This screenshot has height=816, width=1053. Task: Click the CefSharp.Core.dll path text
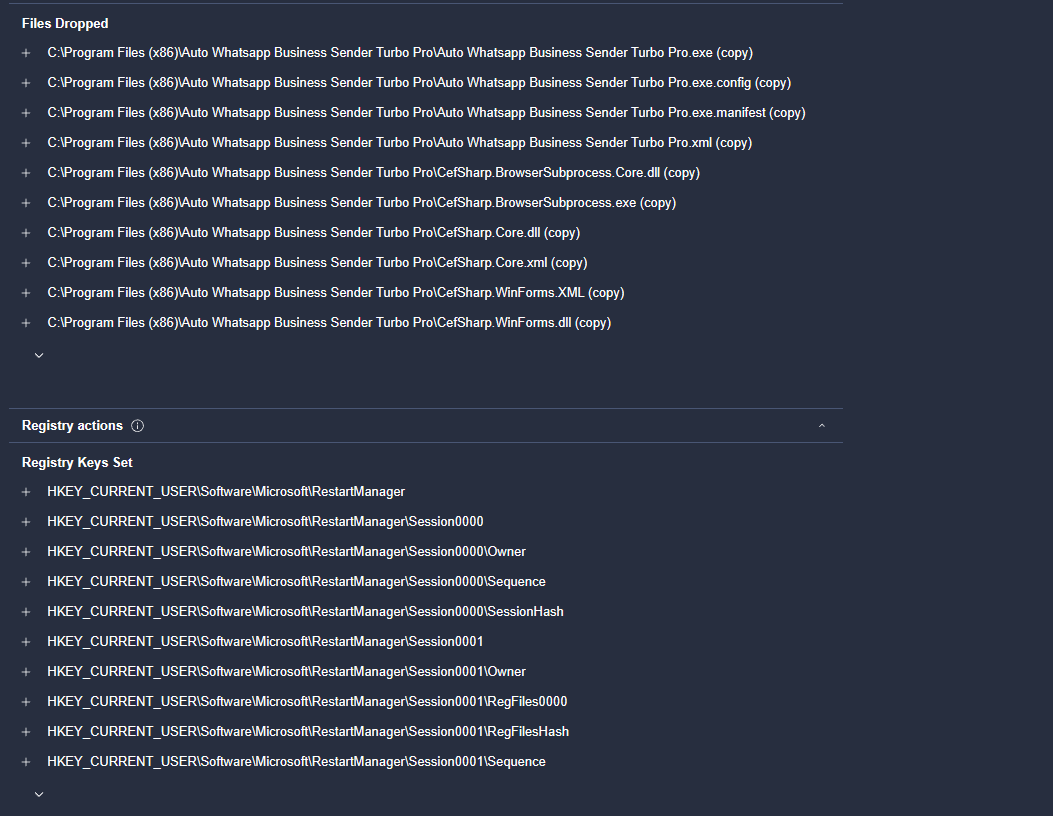pos(314,233)
